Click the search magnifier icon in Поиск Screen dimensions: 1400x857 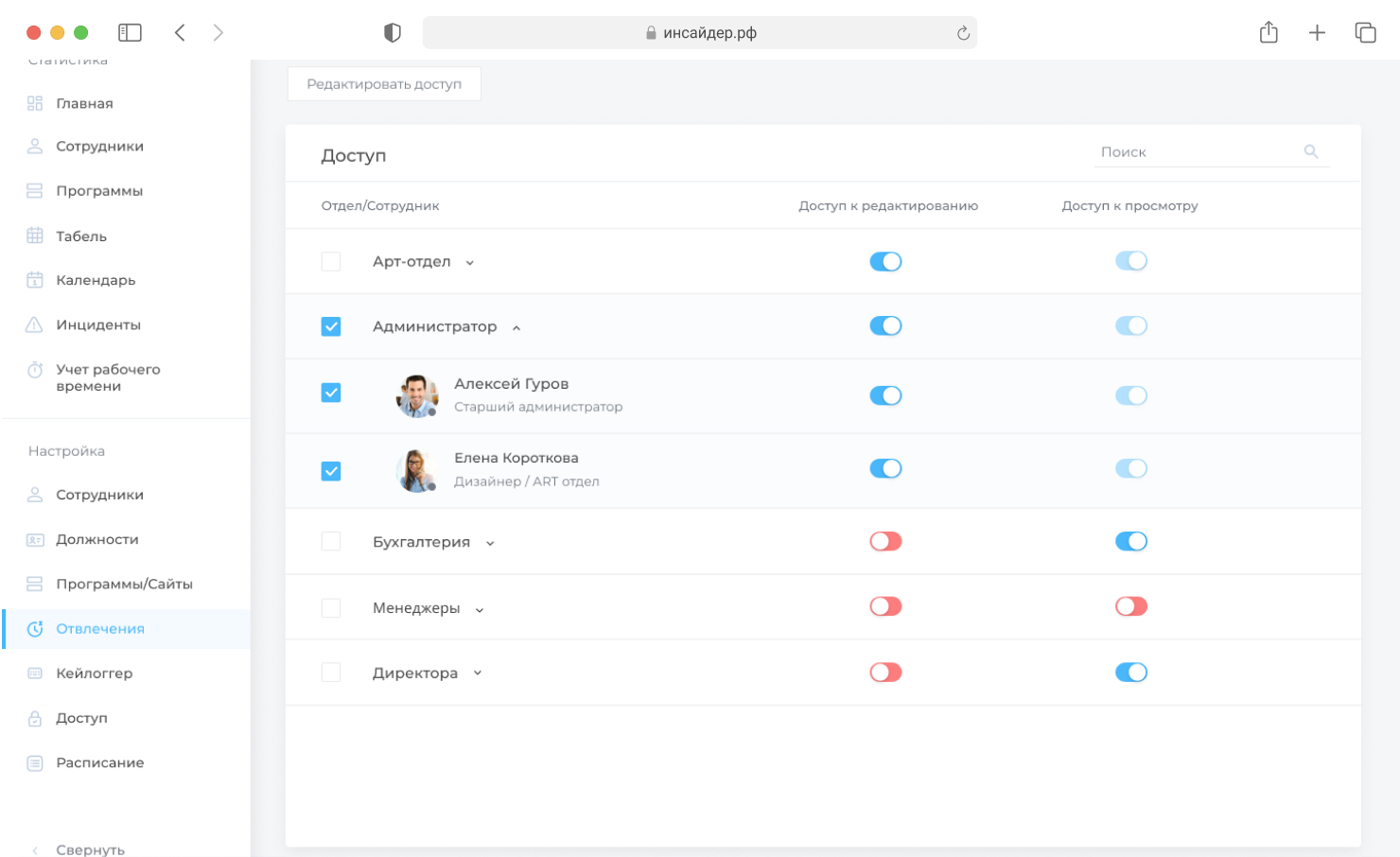pos(1311,151)
